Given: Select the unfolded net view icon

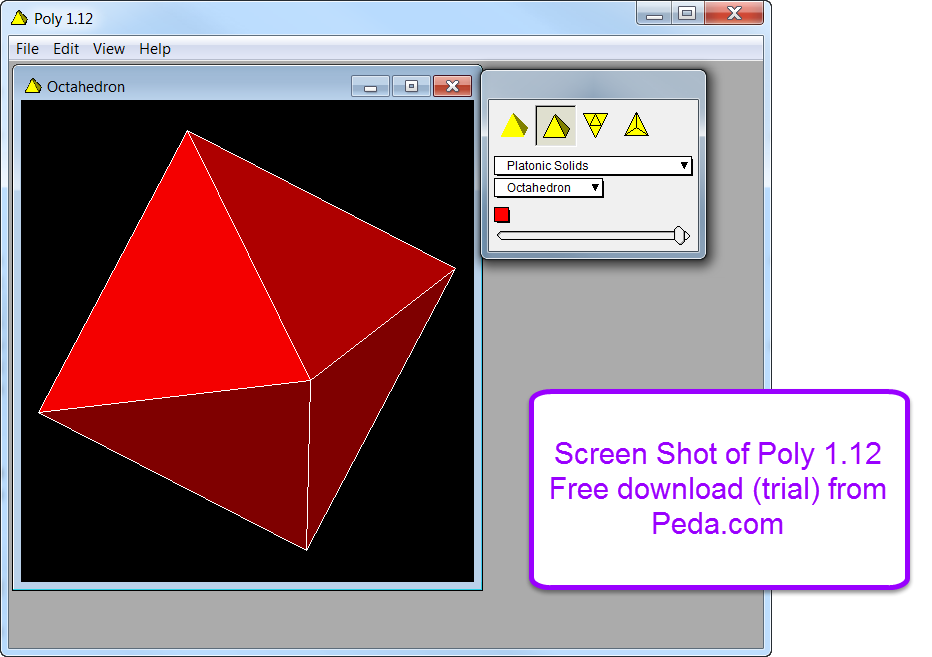Looking at the screenshot, I should click(595, 125).
